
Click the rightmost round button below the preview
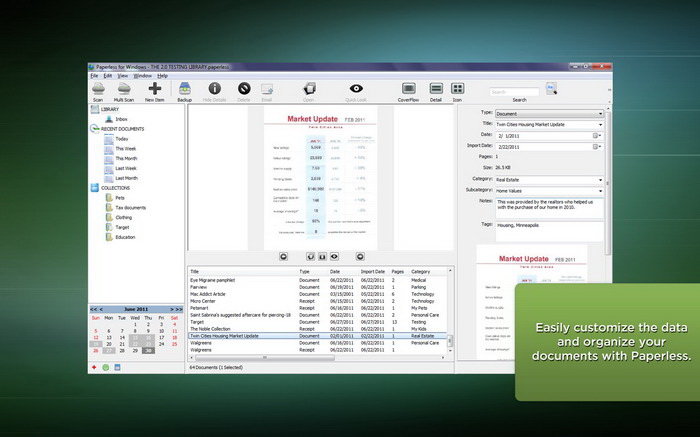click(360, 256)
